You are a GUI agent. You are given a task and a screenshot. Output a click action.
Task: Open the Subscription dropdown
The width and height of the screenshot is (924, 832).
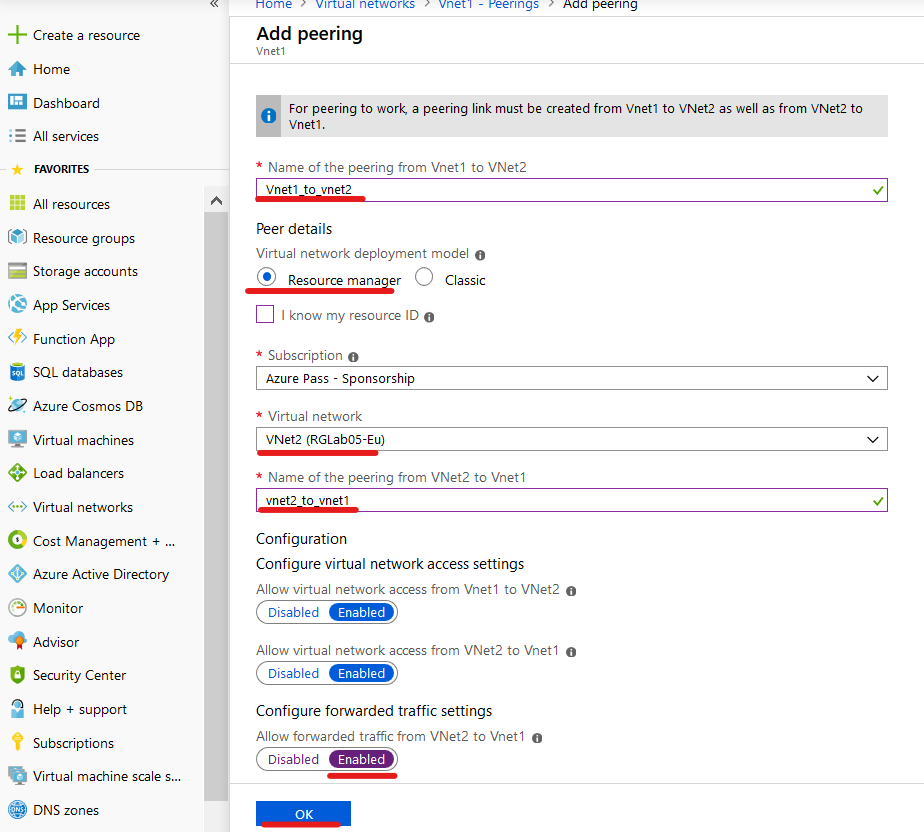tap(572, 378)
